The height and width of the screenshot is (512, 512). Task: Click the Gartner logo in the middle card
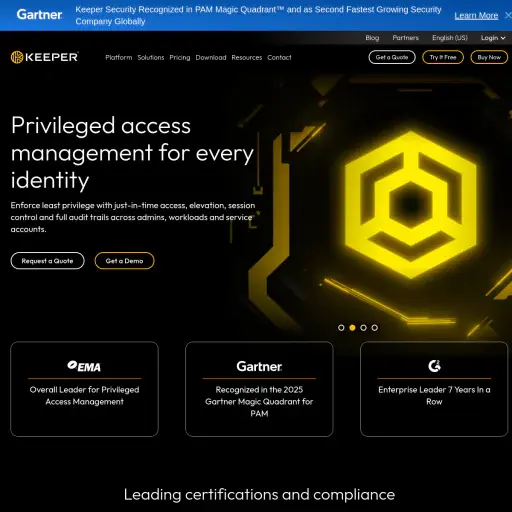coord(259,366)
